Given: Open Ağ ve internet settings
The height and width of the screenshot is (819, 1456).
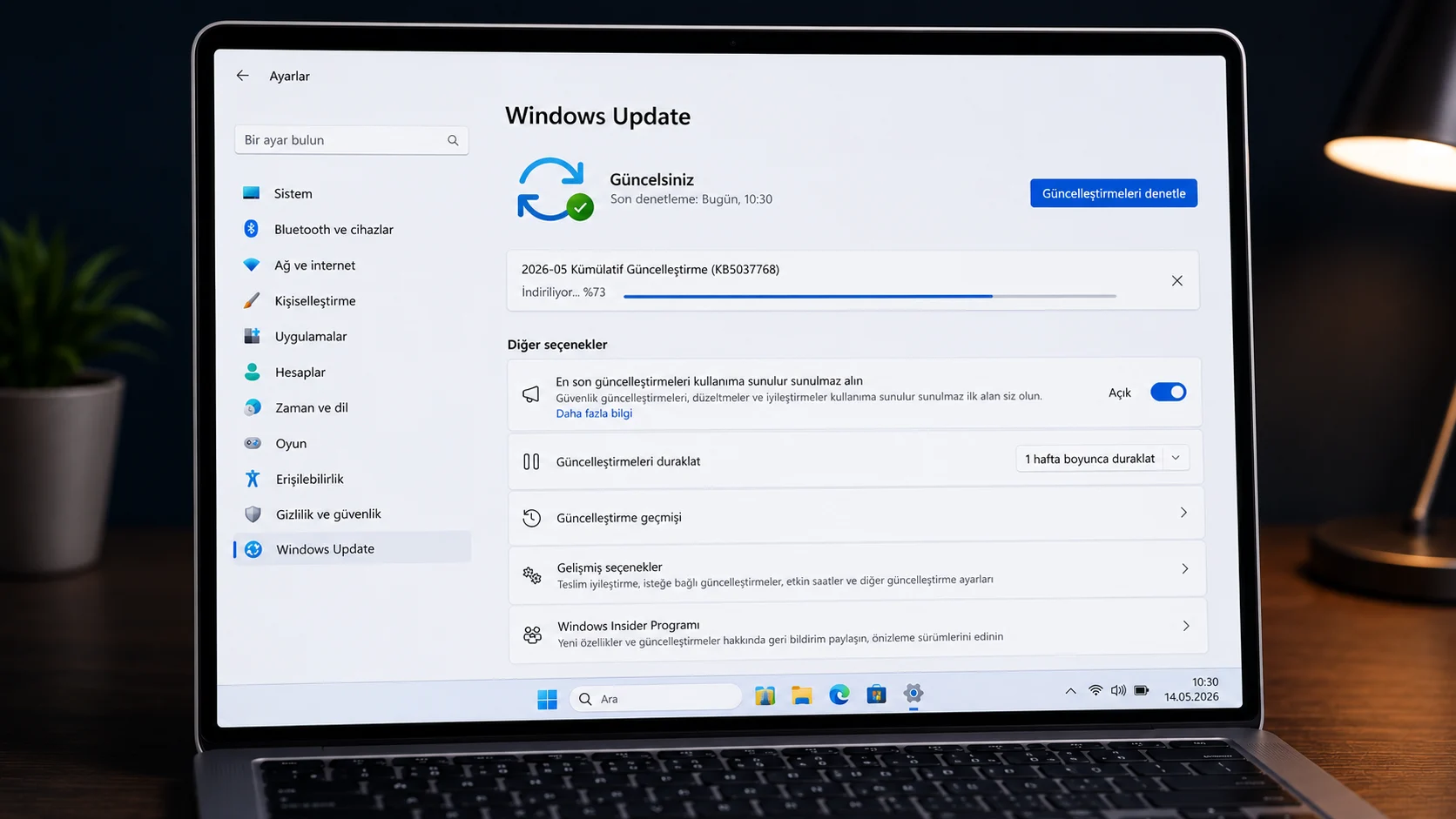Looking at the screenshot, I should 352,265.
